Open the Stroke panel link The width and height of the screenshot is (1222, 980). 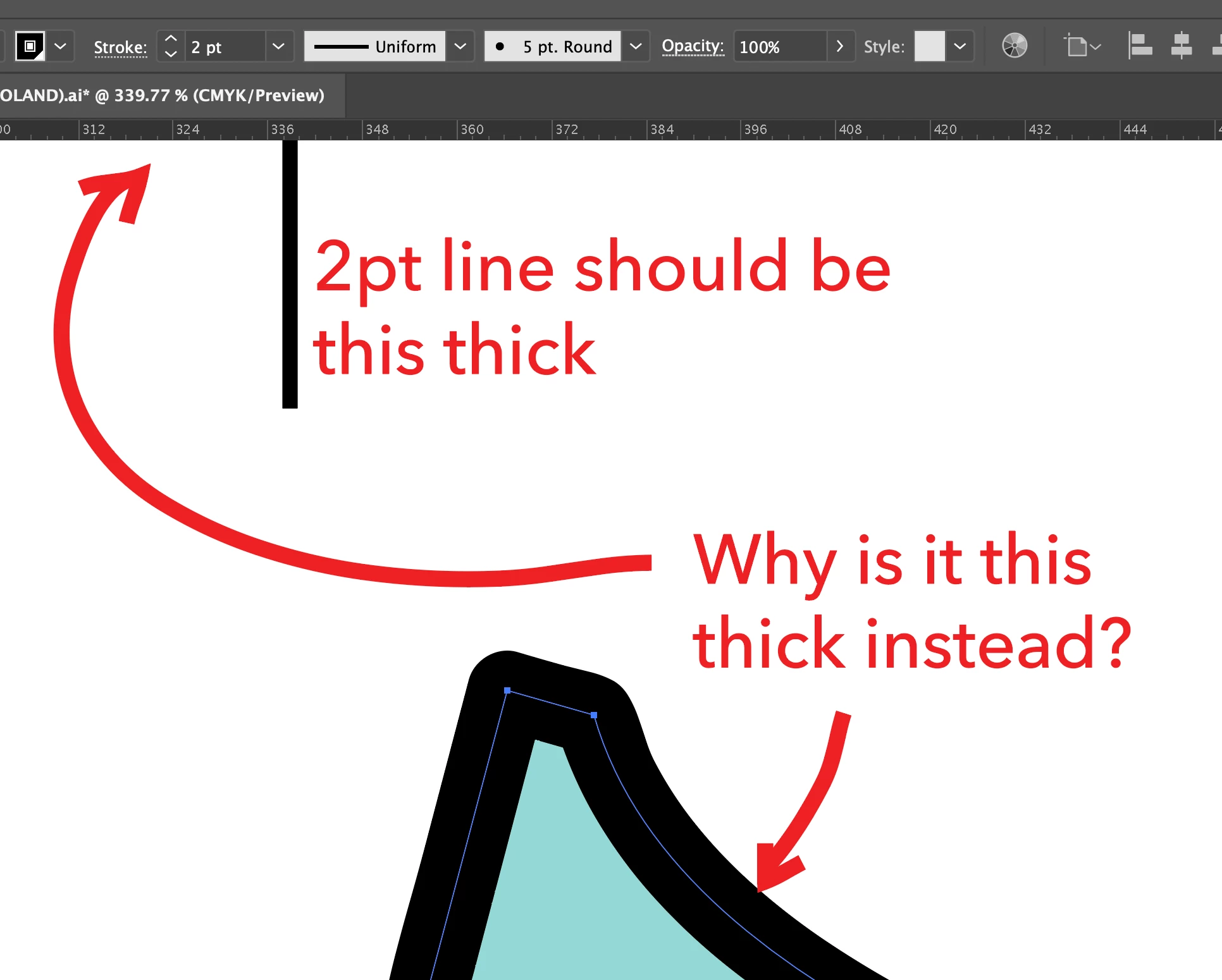point(120,47)
